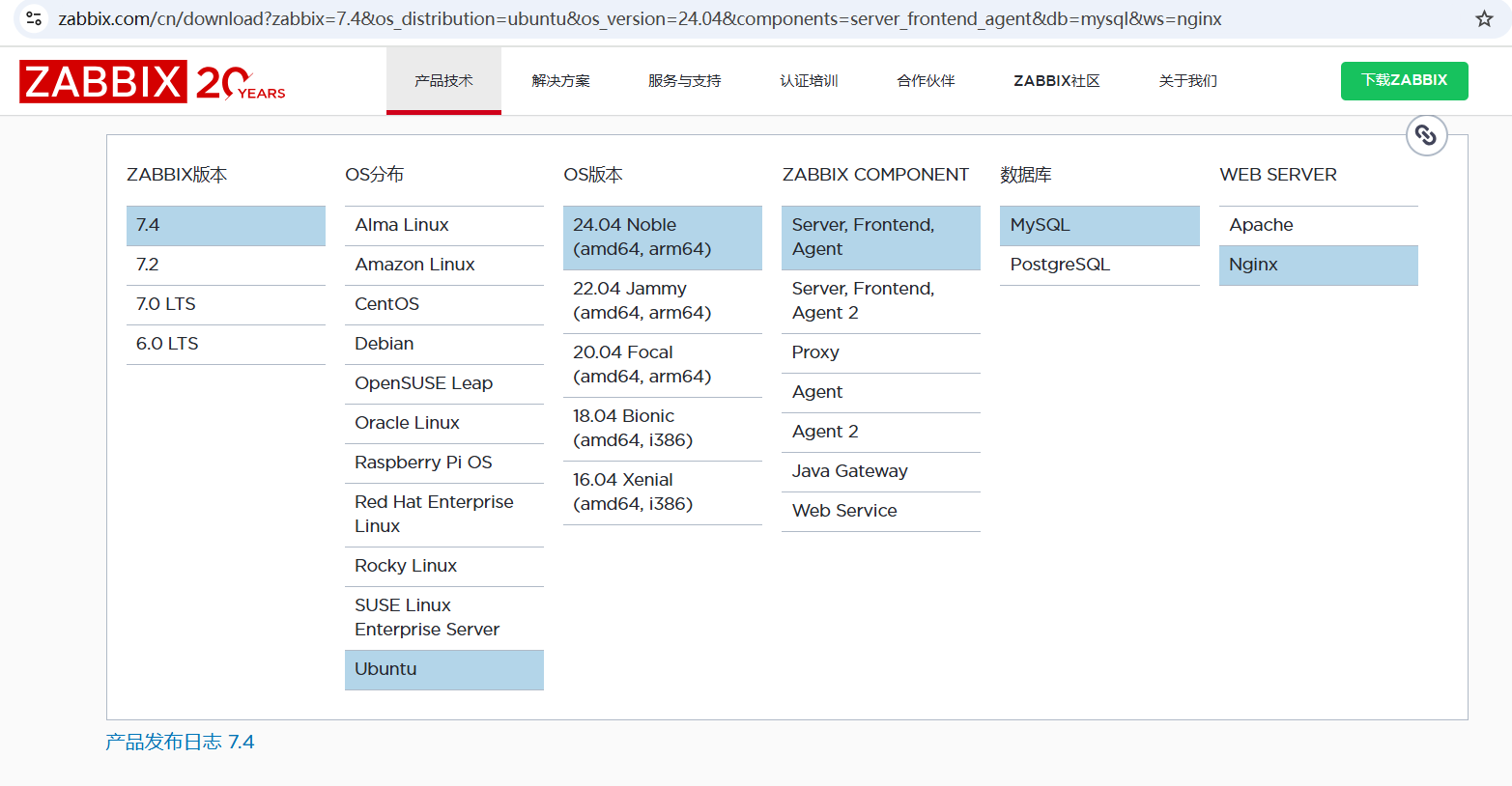Click the browser profile icon beside the URL

33,17
